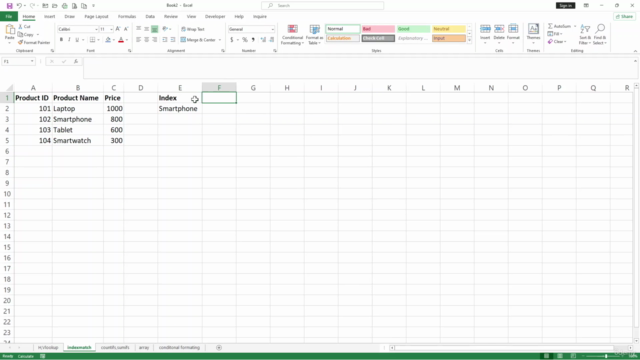Apply the Calculation cell style
The height and width of the screenshot is (360, 640).
[x=342, y=38]
